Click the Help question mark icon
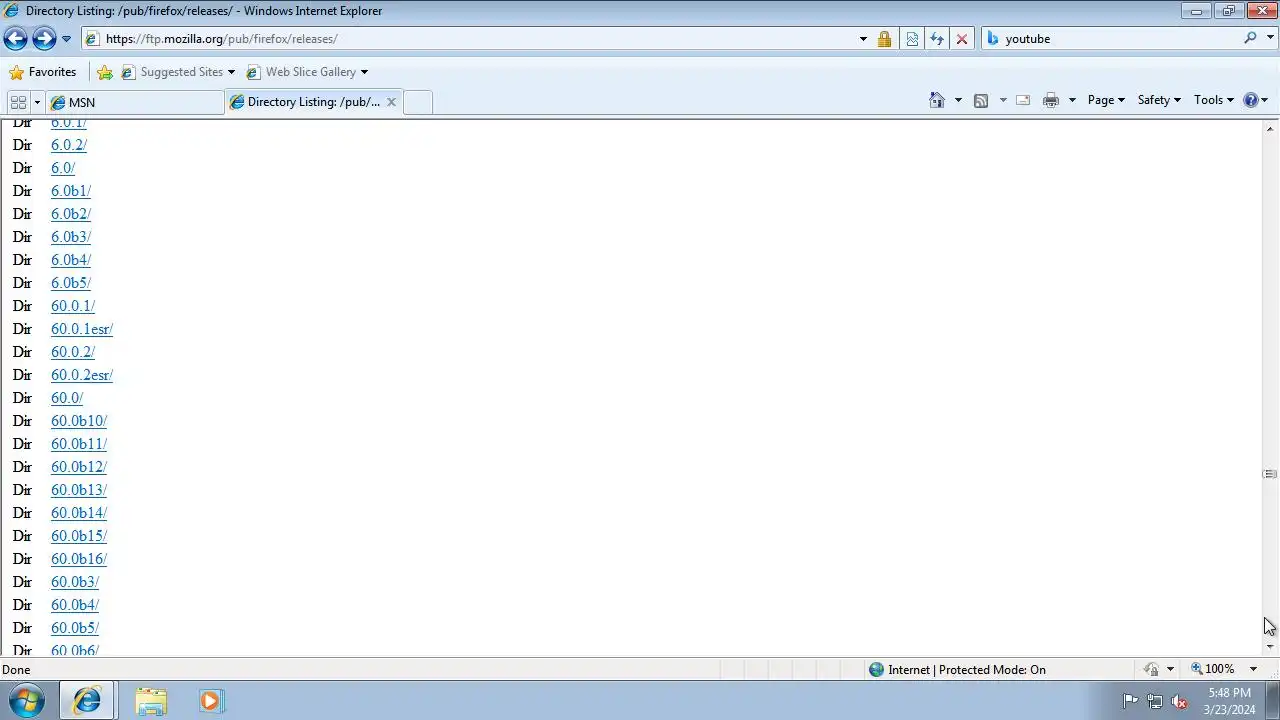Viewport: 1280px width, 720px height. 1250,100
